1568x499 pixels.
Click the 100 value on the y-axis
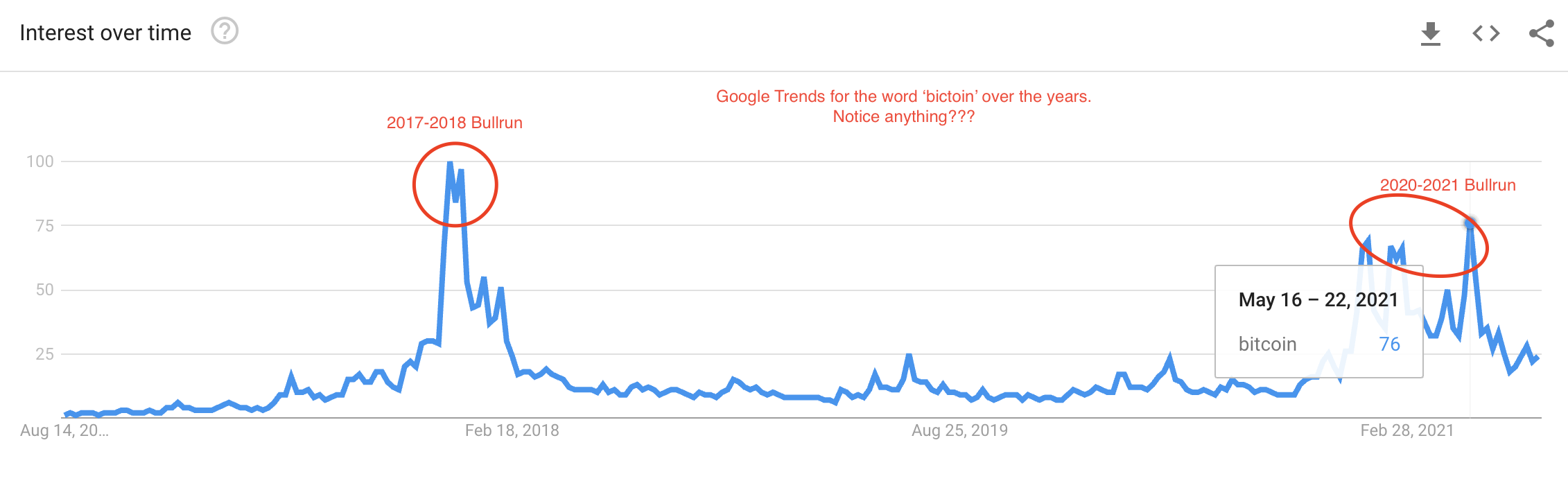tap(40, 161)
